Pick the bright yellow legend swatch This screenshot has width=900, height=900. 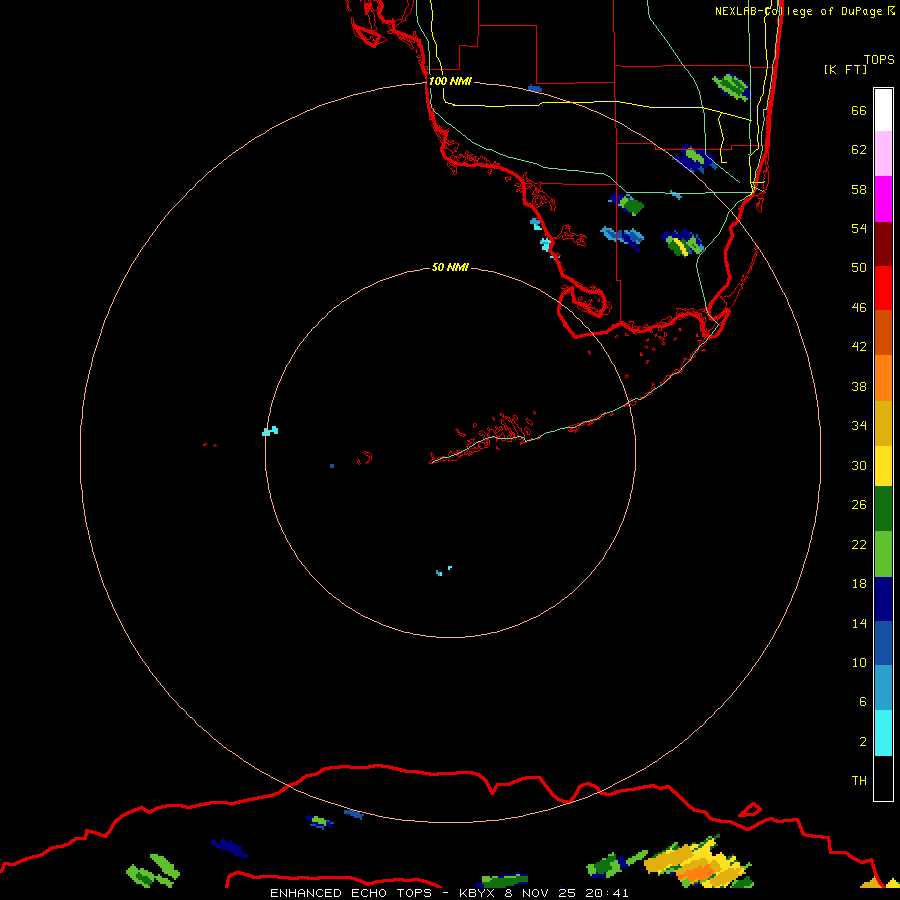[x=883, y=466]
